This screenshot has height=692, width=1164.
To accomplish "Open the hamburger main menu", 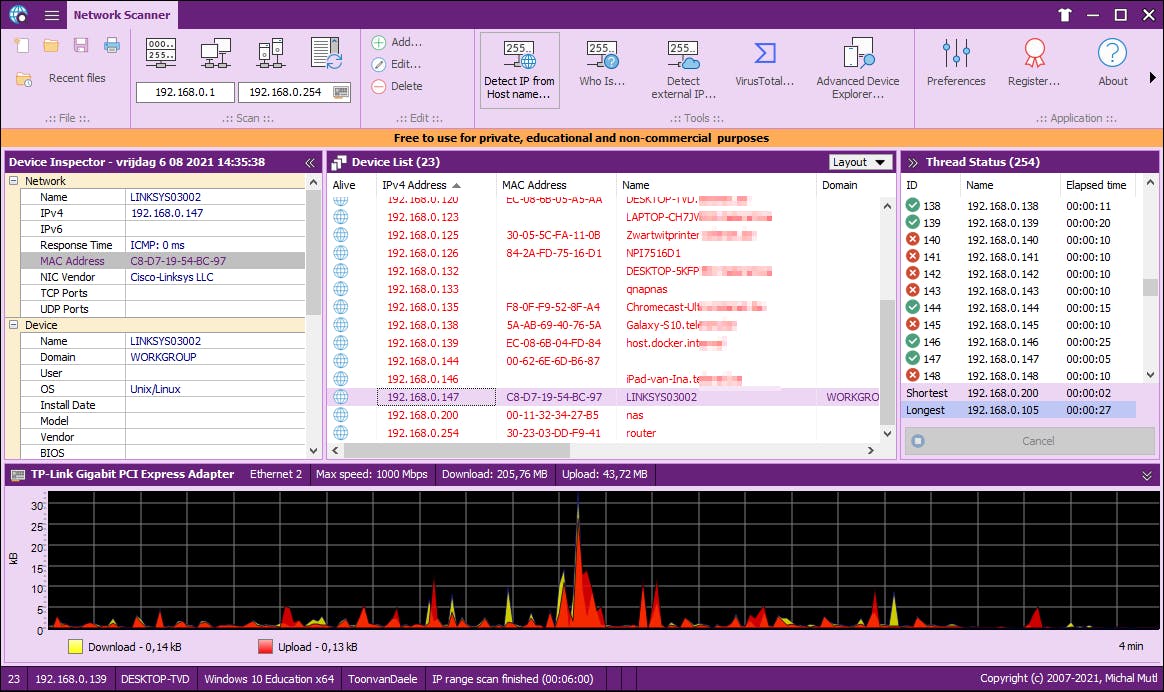I will click(x=52, y=15).
